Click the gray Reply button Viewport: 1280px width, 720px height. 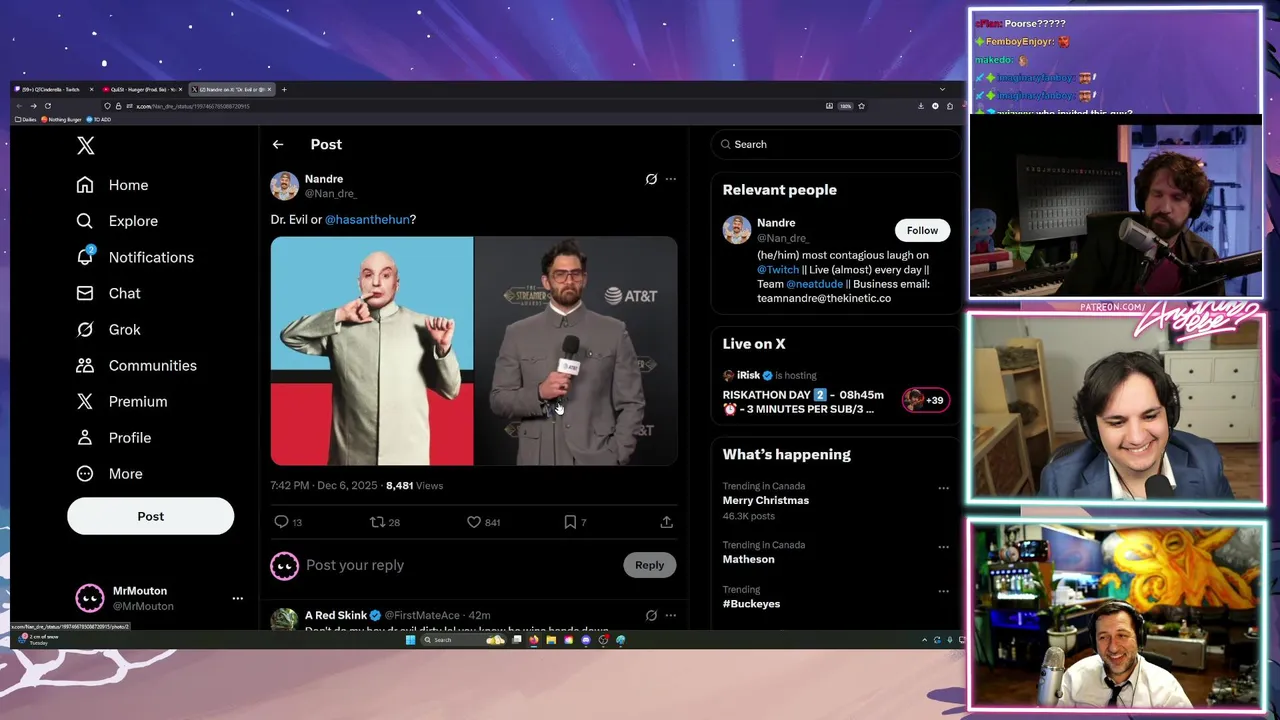(x=649, y=565)
